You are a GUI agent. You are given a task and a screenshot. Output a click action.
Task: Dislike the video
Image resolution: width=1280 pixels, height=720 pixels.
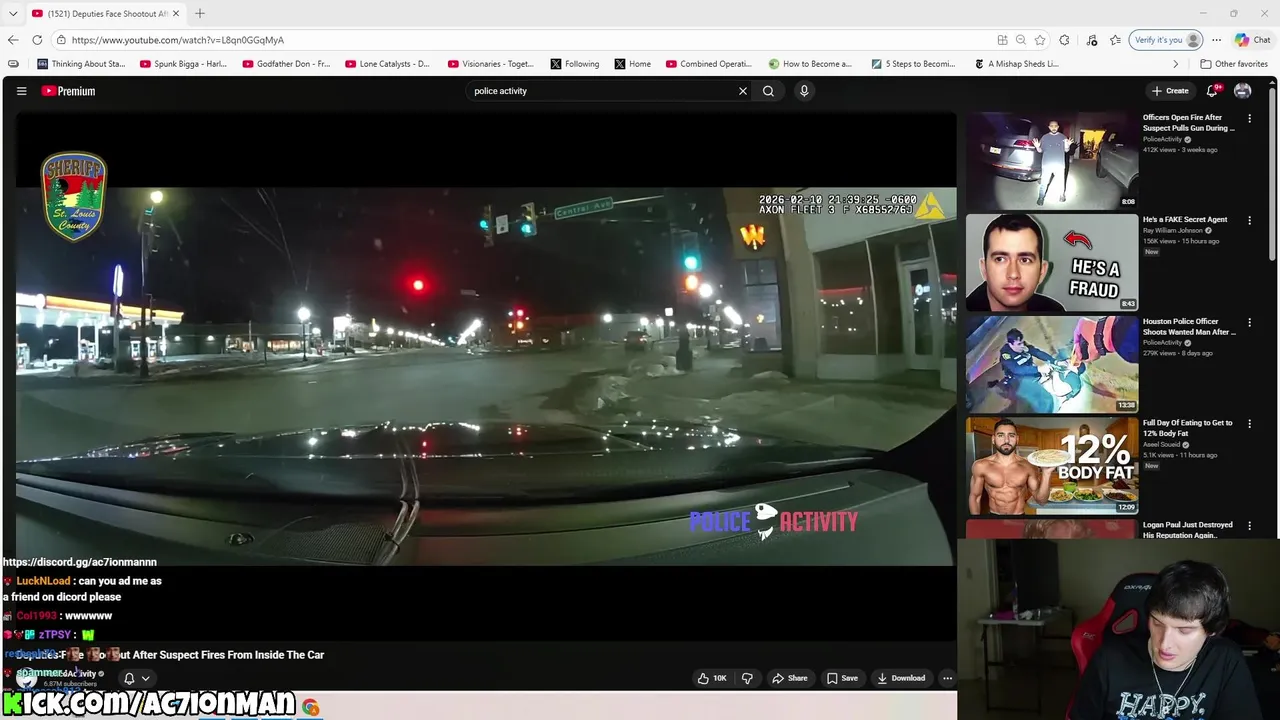pyautogui.click(x=747, y=678)
